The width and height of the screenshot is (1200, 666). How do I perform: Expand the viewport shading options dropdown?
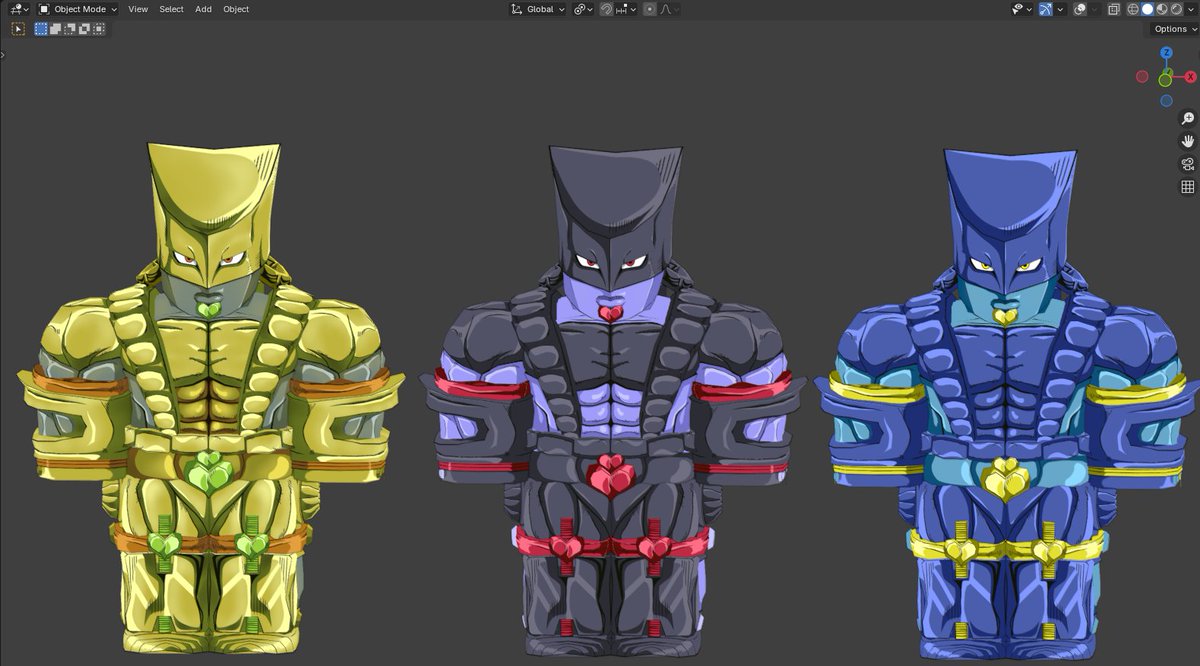click(1191, 9)
